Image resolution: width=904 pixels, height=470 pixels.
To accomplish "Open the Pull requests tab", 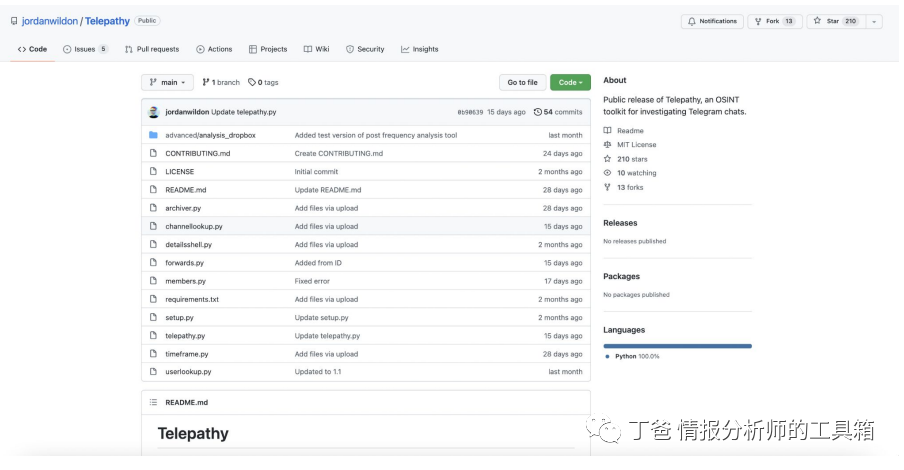I will (x=152, y=50).
